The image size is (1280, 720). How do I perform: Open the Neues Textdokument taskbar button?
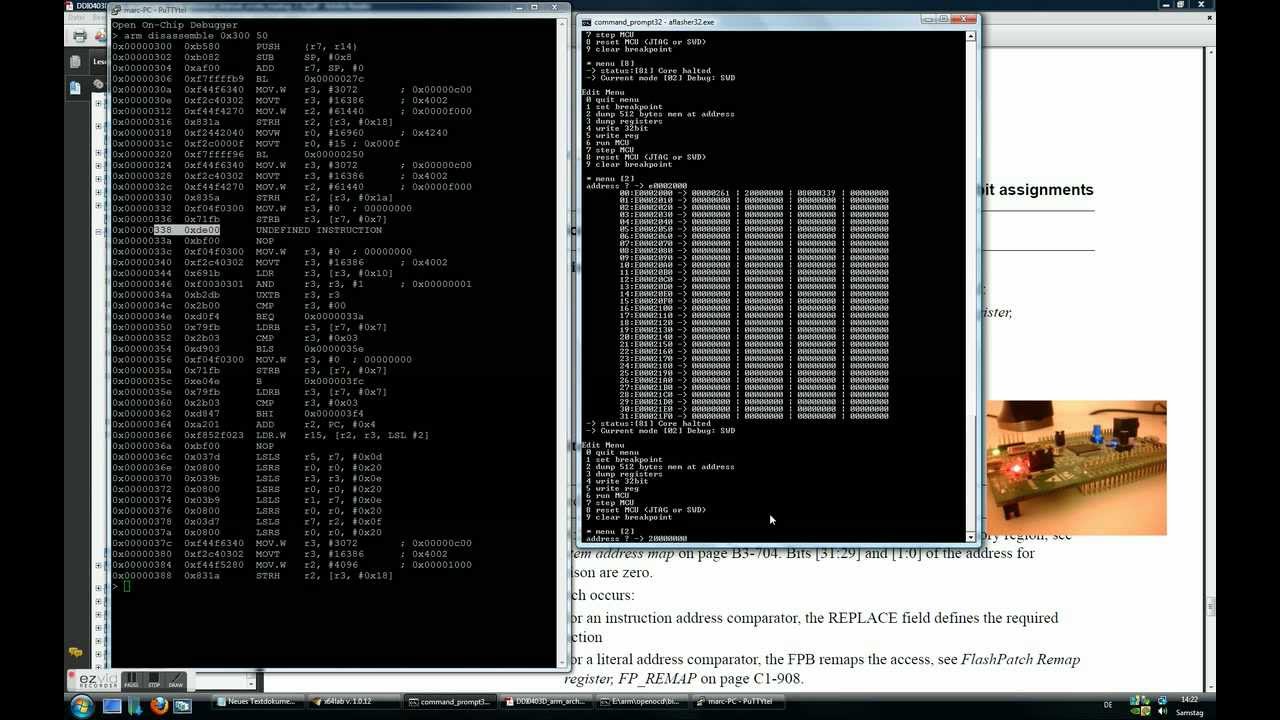256,702
